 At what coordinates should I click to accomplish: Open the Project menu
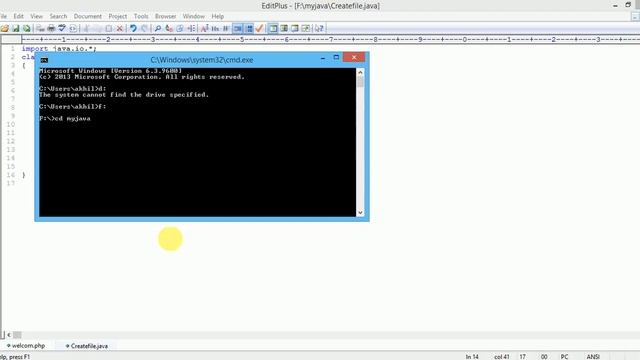[x=118, y=16]
